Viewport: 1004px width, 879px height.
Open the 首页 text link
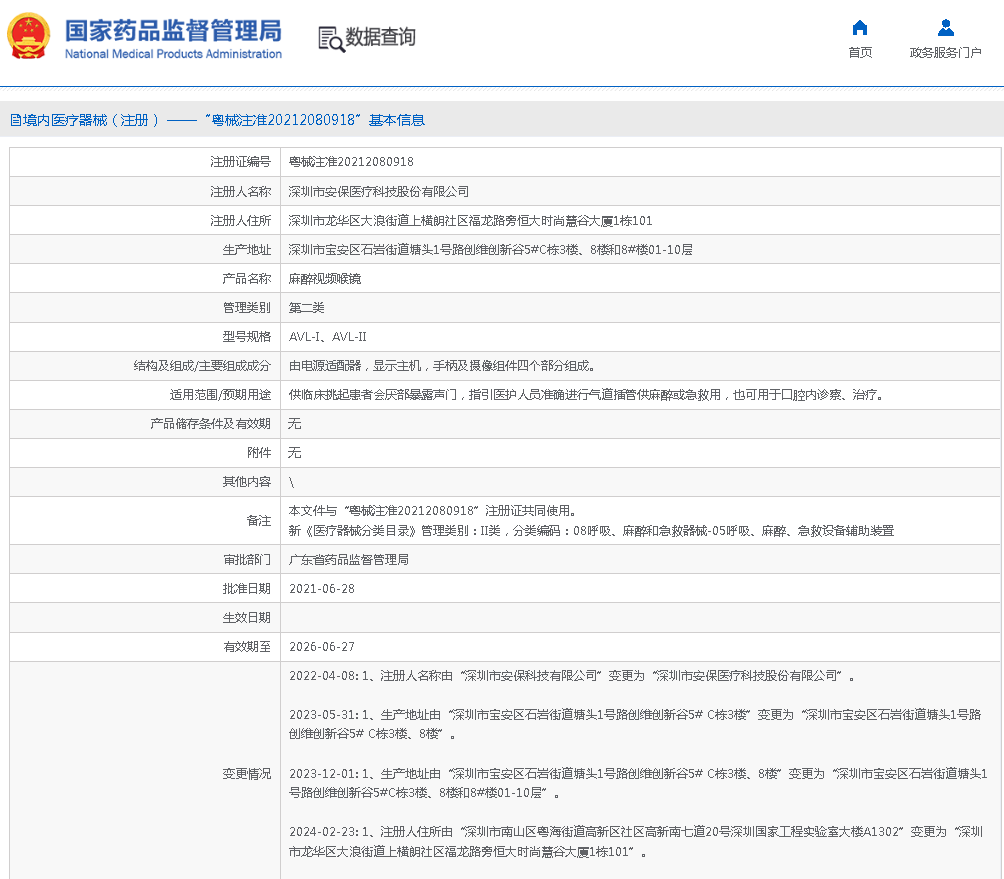(859, 53)
